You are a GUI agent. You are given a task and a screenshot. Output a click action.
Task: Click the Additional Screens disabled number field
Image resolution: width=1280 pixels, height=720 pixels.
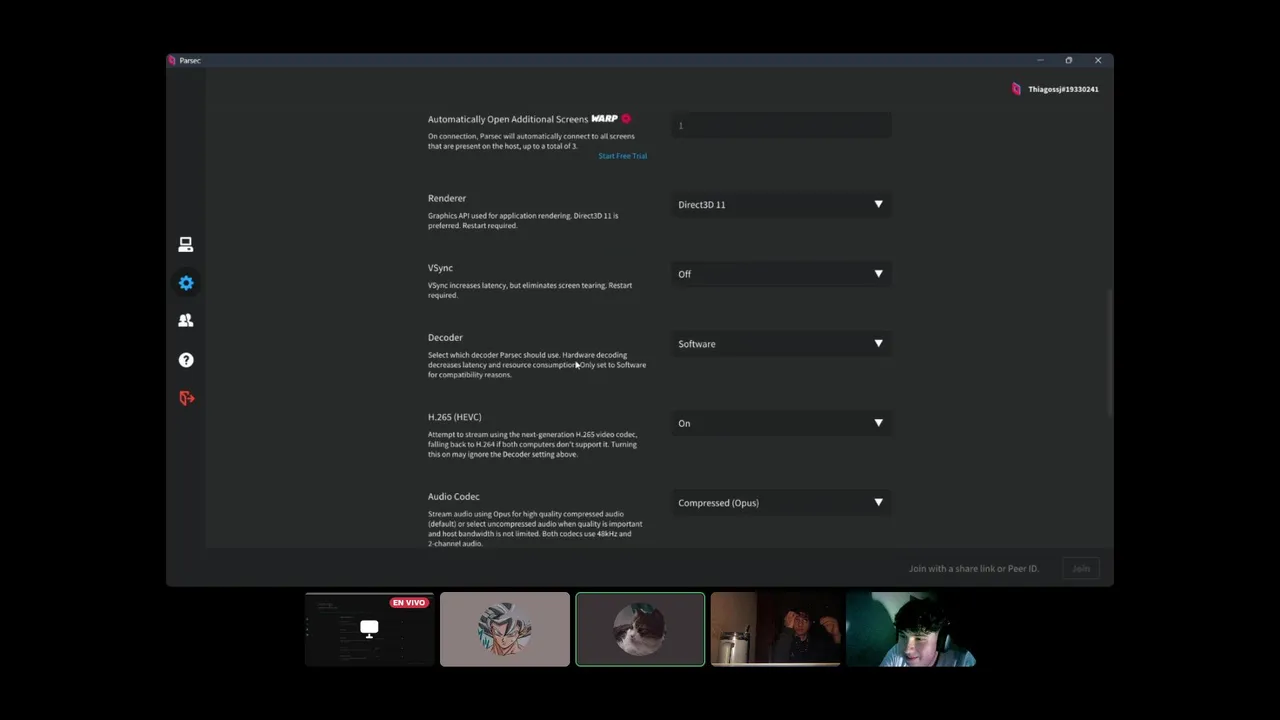(x=781, y=125)
